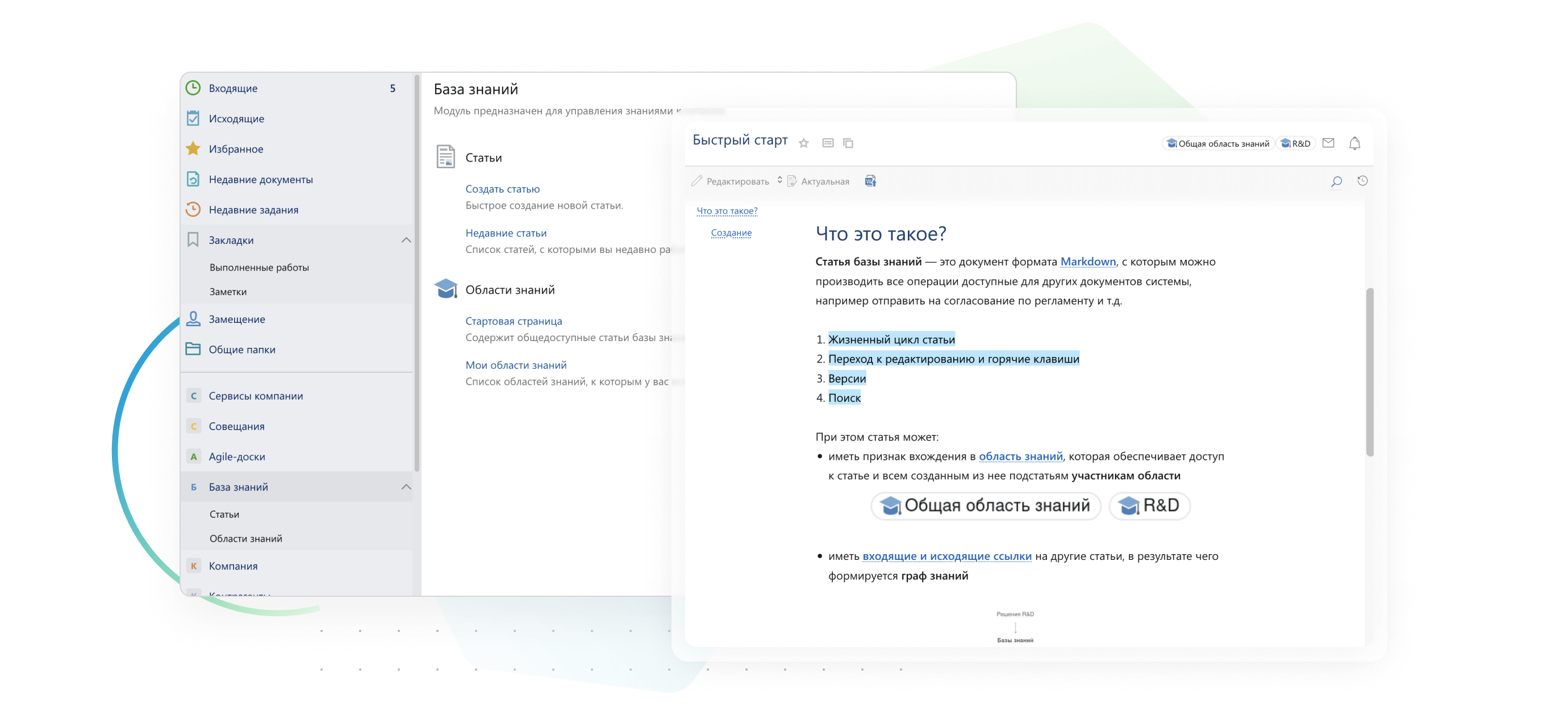
Task: Click the article's vertical scrollbar
Action: pos(1370,372)
